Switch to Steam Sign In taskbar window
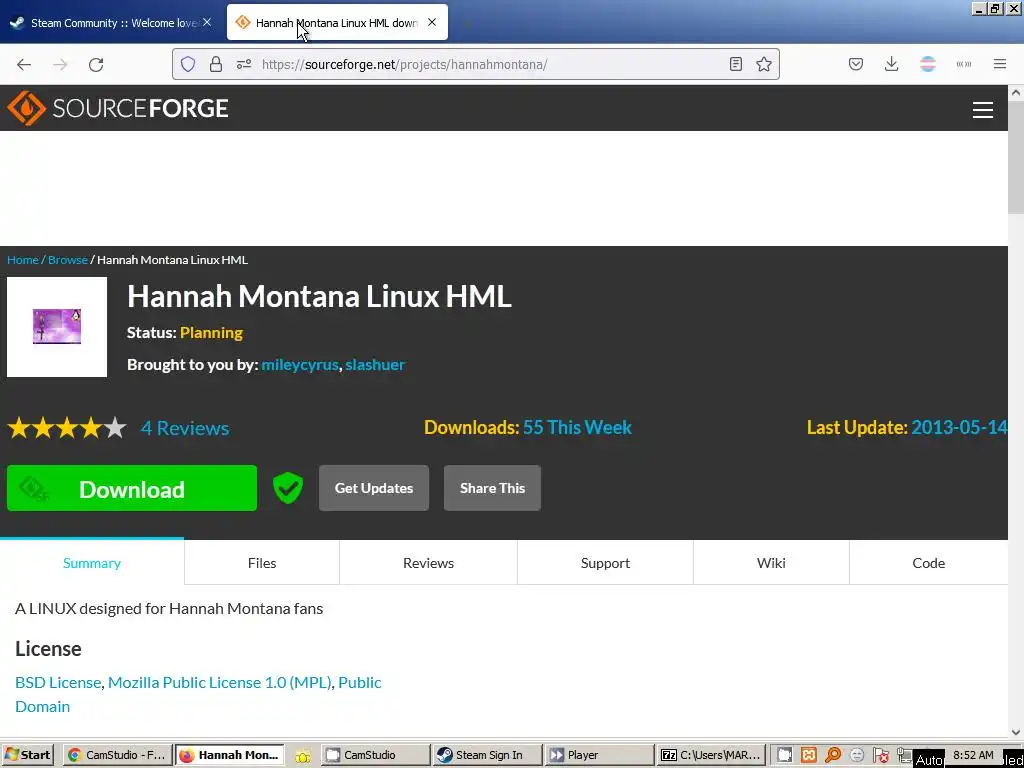The width and height of the screenshot is (1024, 768). [x=487, y=755]
